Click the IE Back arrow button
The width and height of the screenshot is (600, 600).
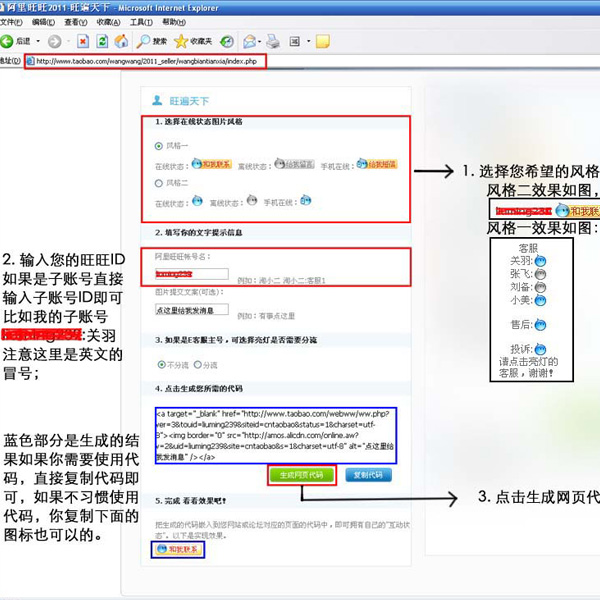(x=8, y=41)
